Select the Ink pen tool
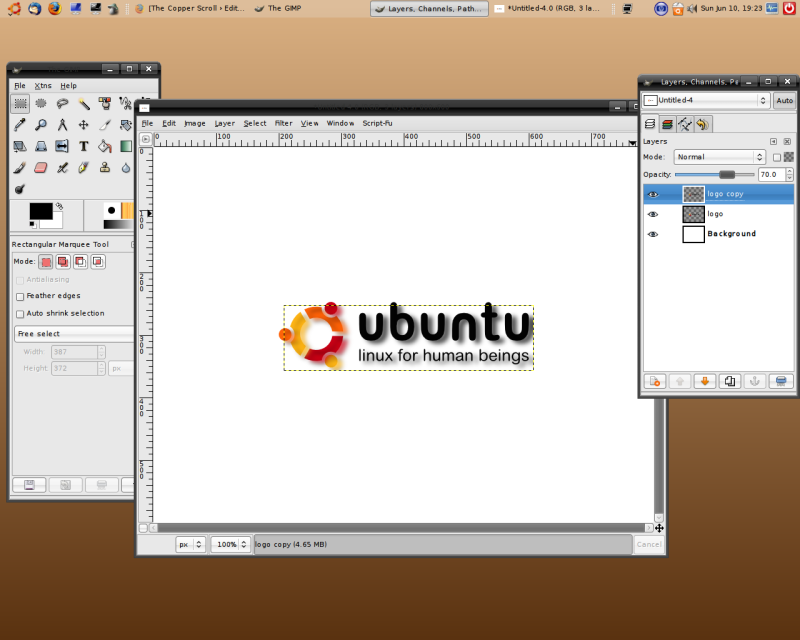The image size is (800, 640). point(84,167)
